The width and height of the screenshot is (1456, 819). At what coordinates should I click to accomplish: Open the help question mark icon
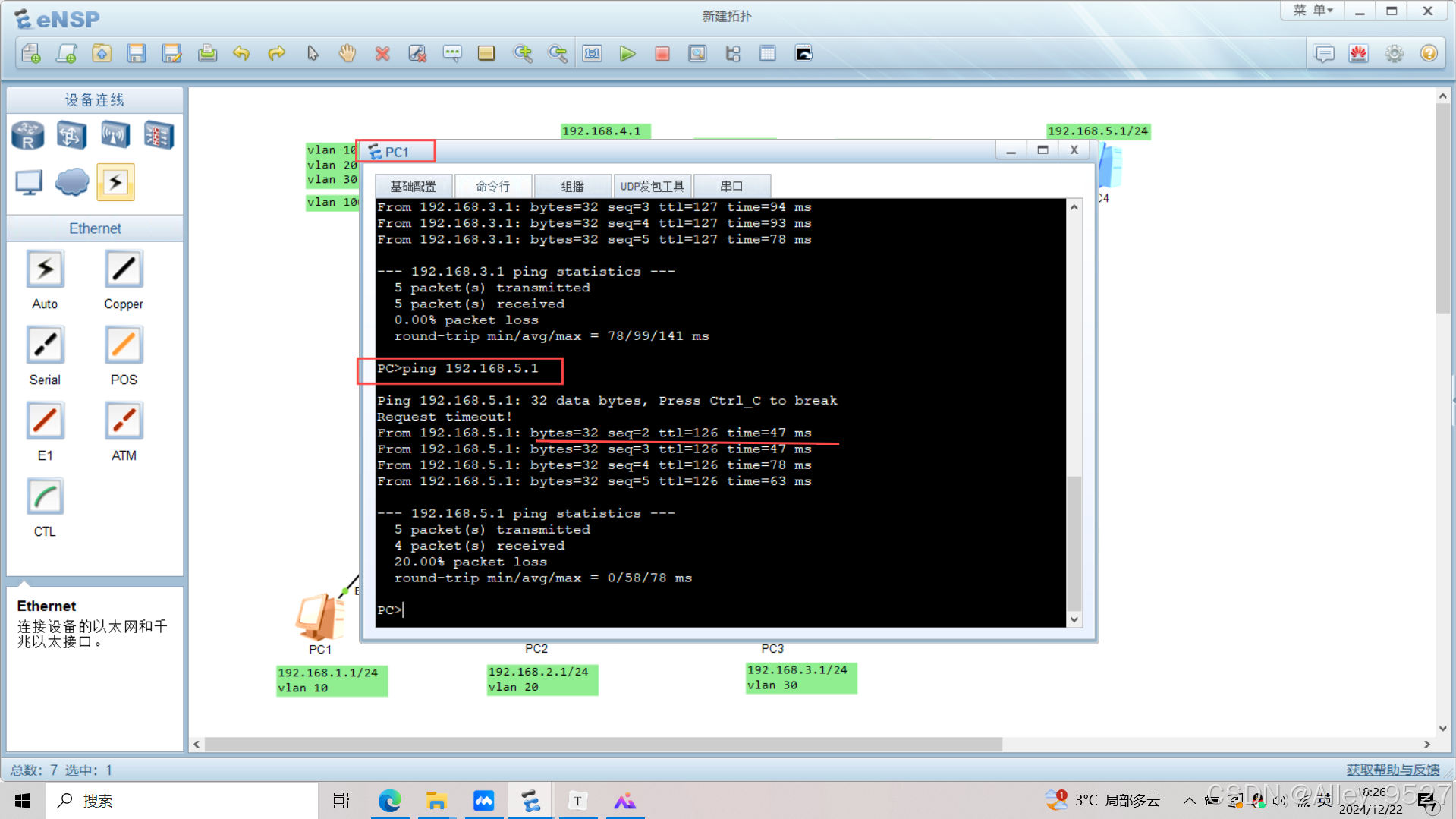click(x=1429, y=53)
